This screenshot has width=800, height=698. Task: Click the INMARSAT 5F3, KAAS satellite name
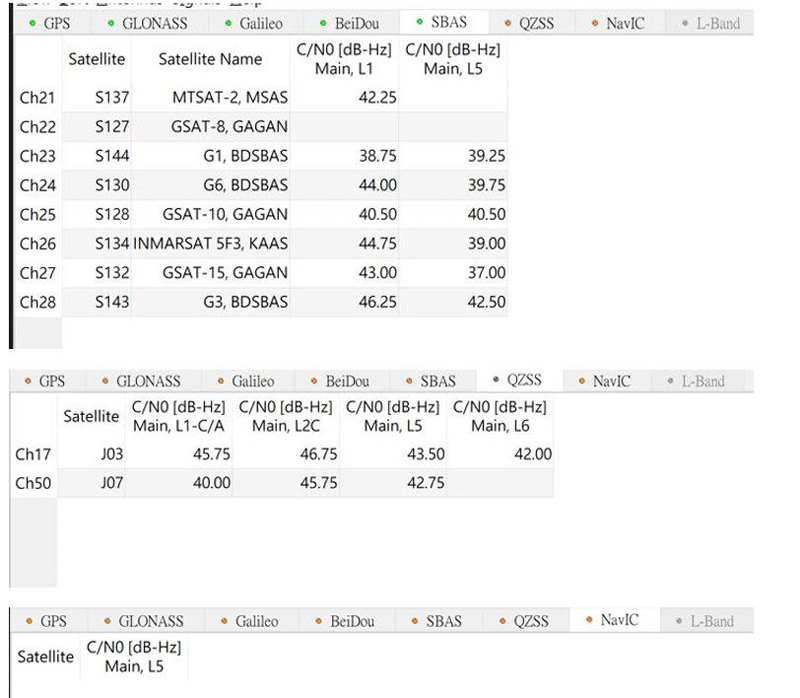coord(211,244)
